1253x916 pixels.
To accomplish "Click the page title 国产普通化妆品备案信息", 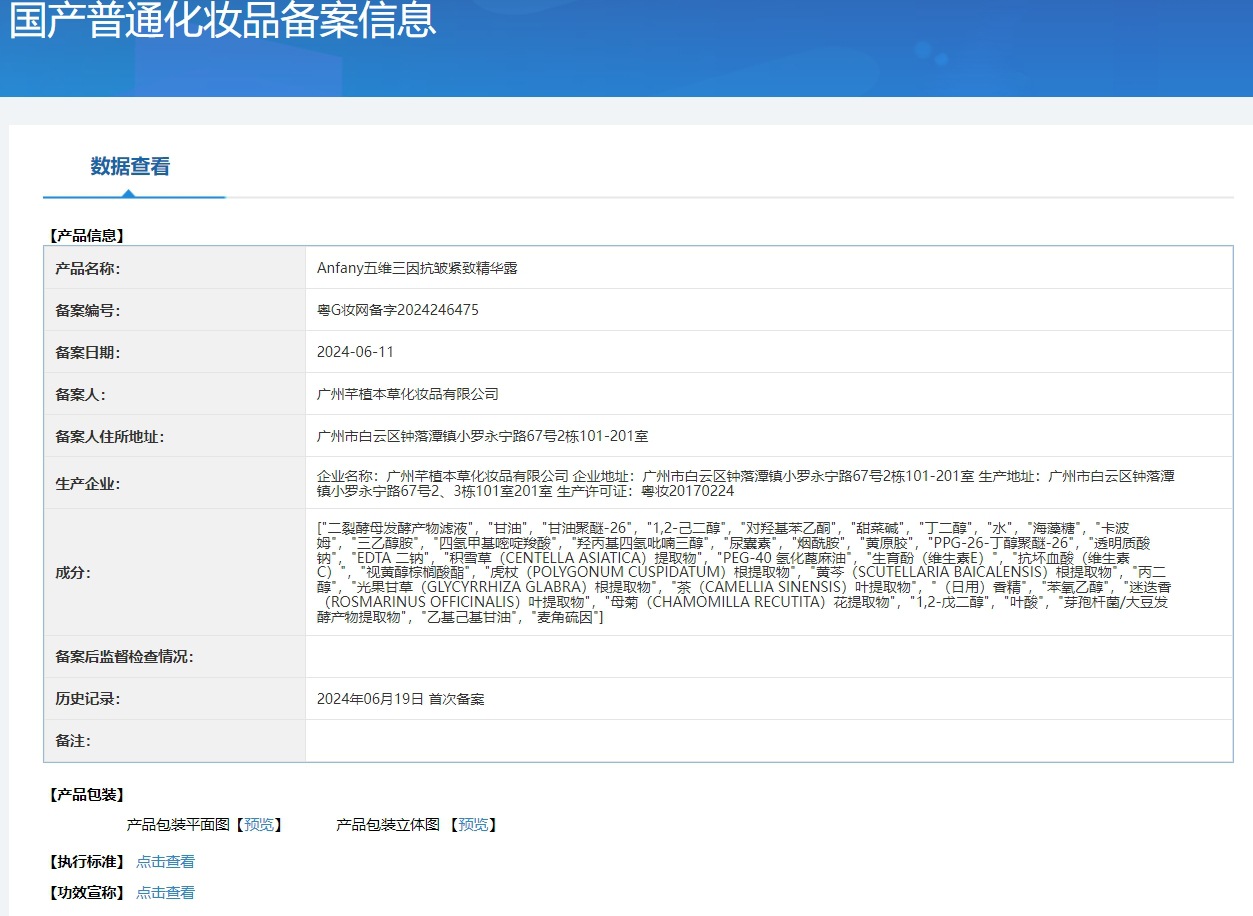I will tap(223, 20).
